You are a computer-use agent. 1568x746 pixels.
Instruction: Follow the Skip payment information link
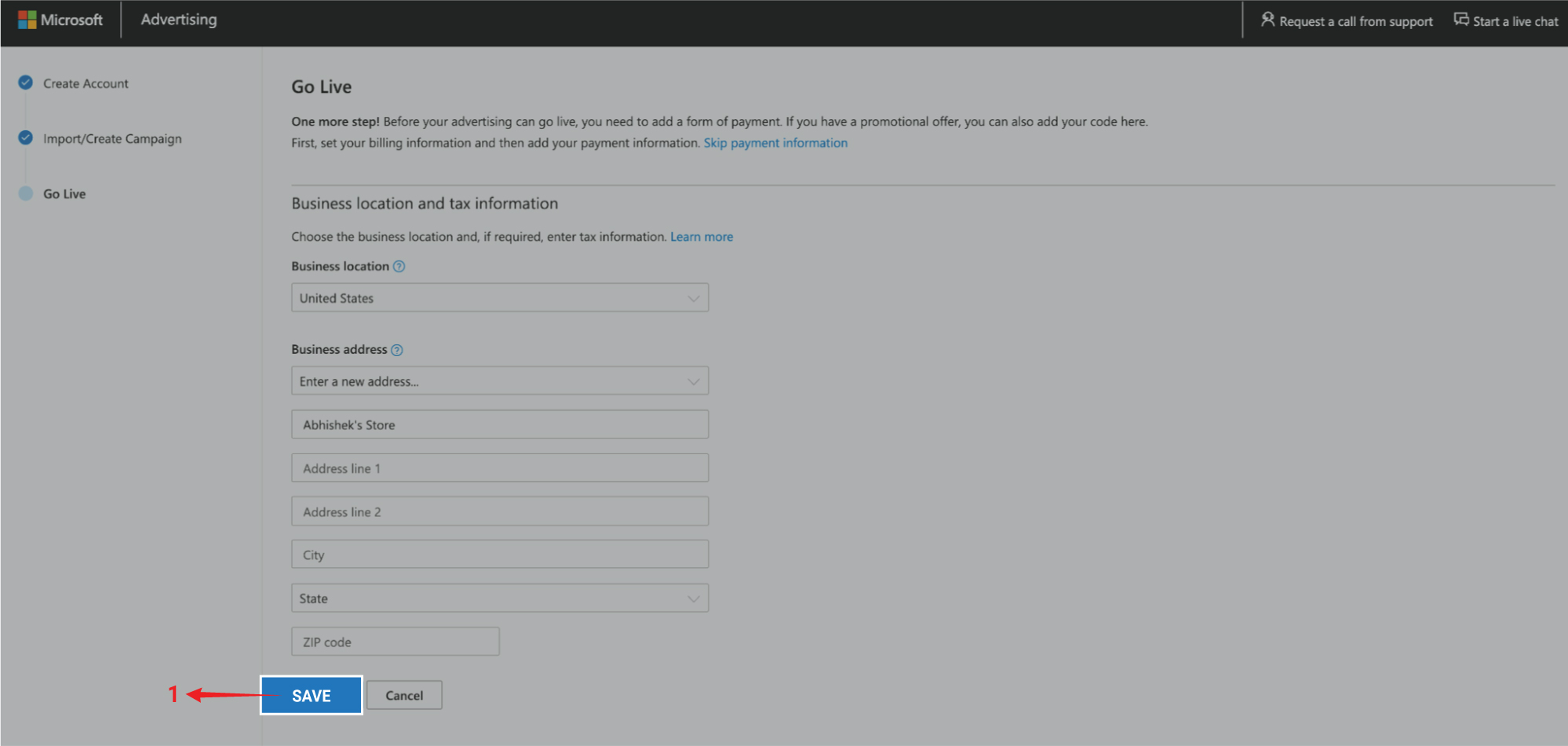(x=775, y=143)
